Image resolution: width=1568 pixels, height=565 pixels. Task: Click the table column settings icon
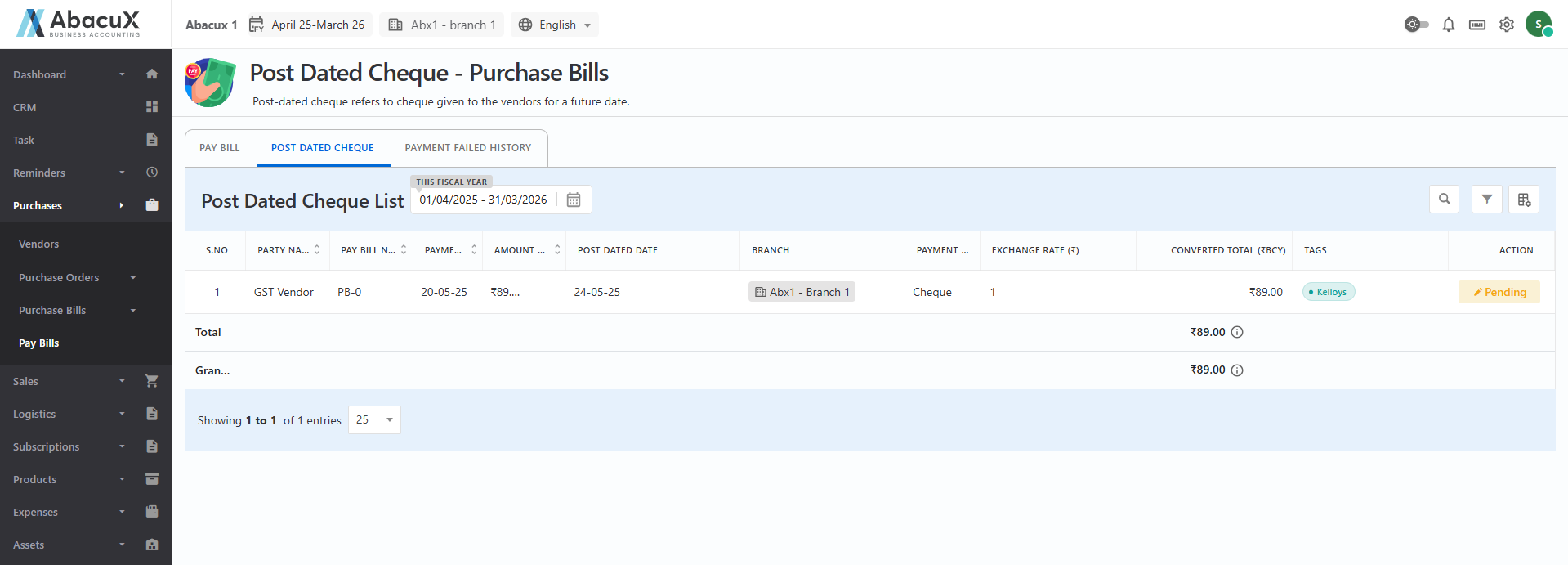click(1524, 200)
